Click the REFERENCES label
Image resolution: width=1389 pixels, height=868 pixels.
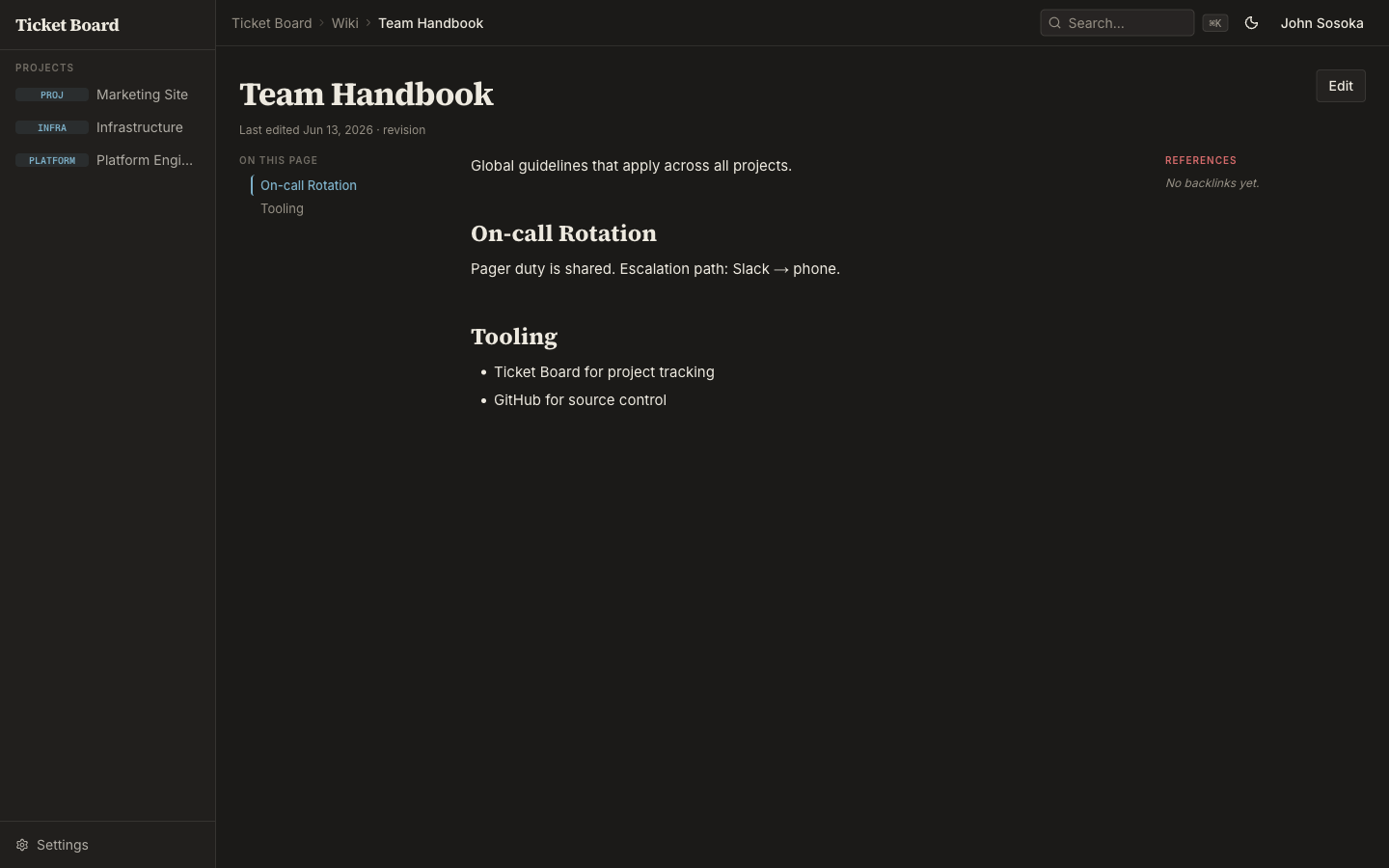coord(1201,160)
